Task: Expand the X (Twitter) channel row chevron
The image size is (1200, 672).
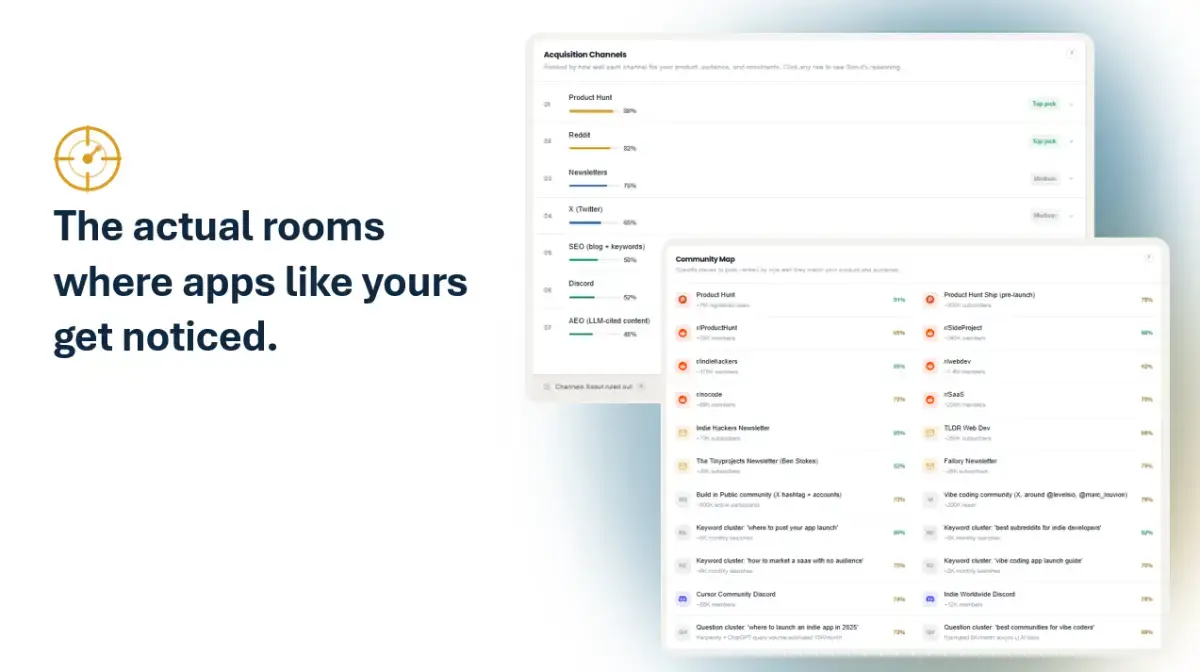Action: click(x=1071, y=216)
